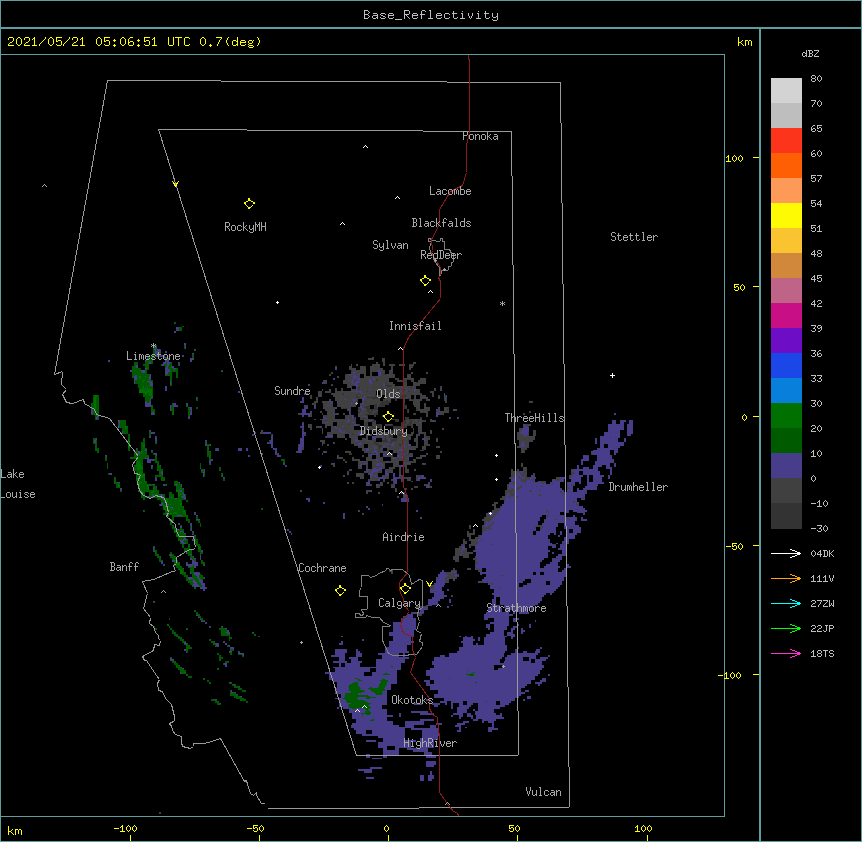Click the Blackfalds label
862x842 pixels.
click(x=441, y=223)
